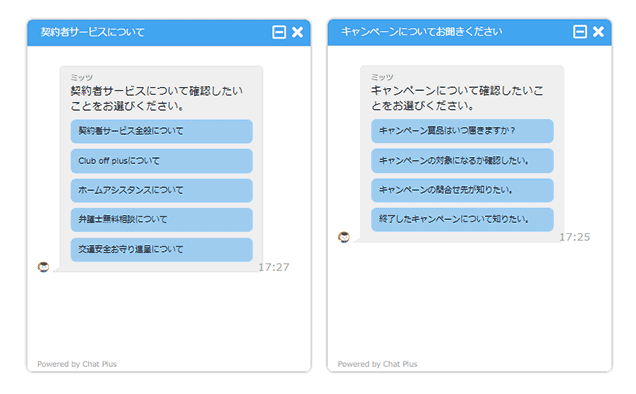
Task: Click message text 契約者サービスについて確認したいことをお選びください
Action: 157,98
